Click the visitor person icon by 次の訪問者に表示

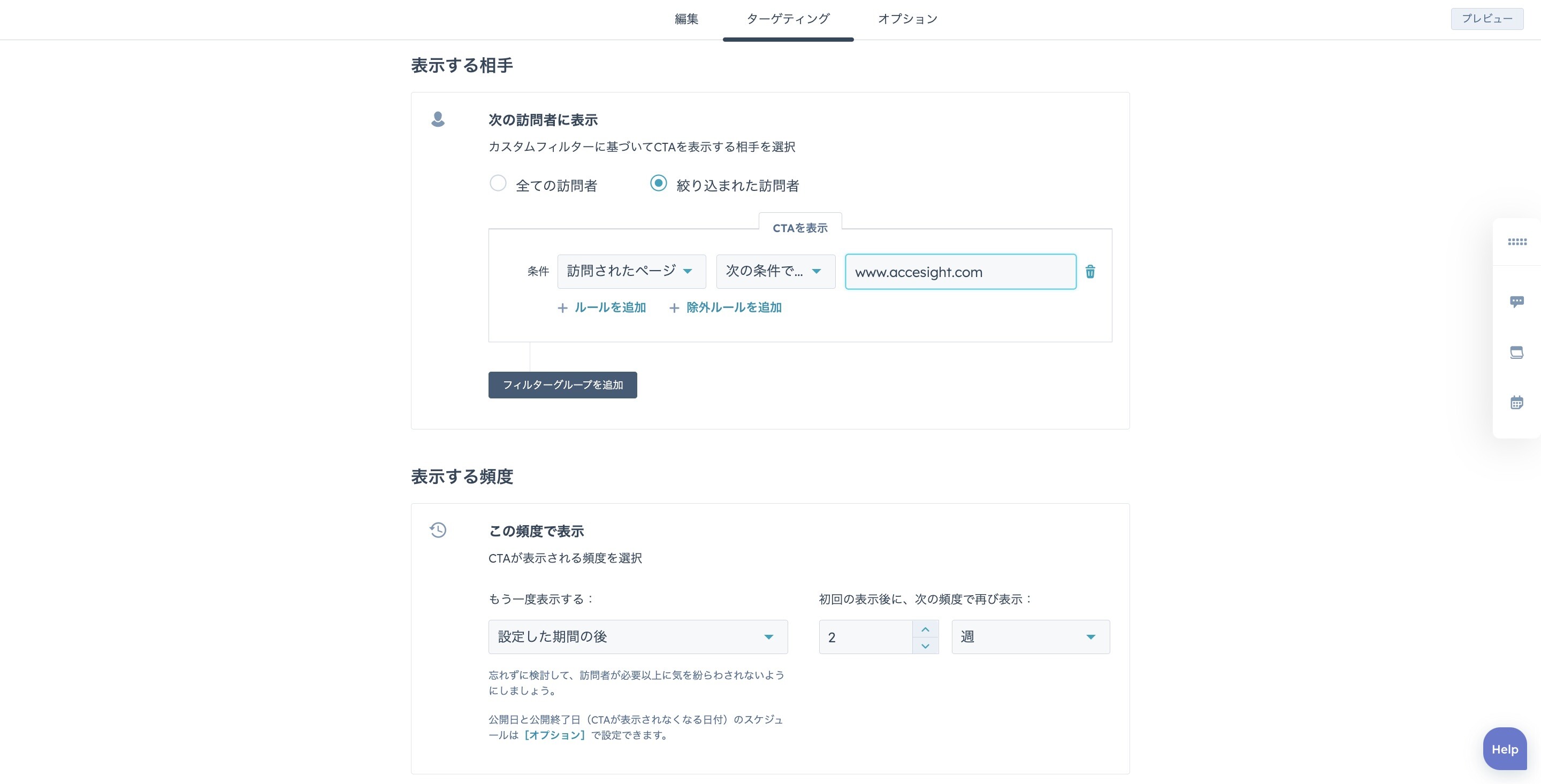(438, 119)
